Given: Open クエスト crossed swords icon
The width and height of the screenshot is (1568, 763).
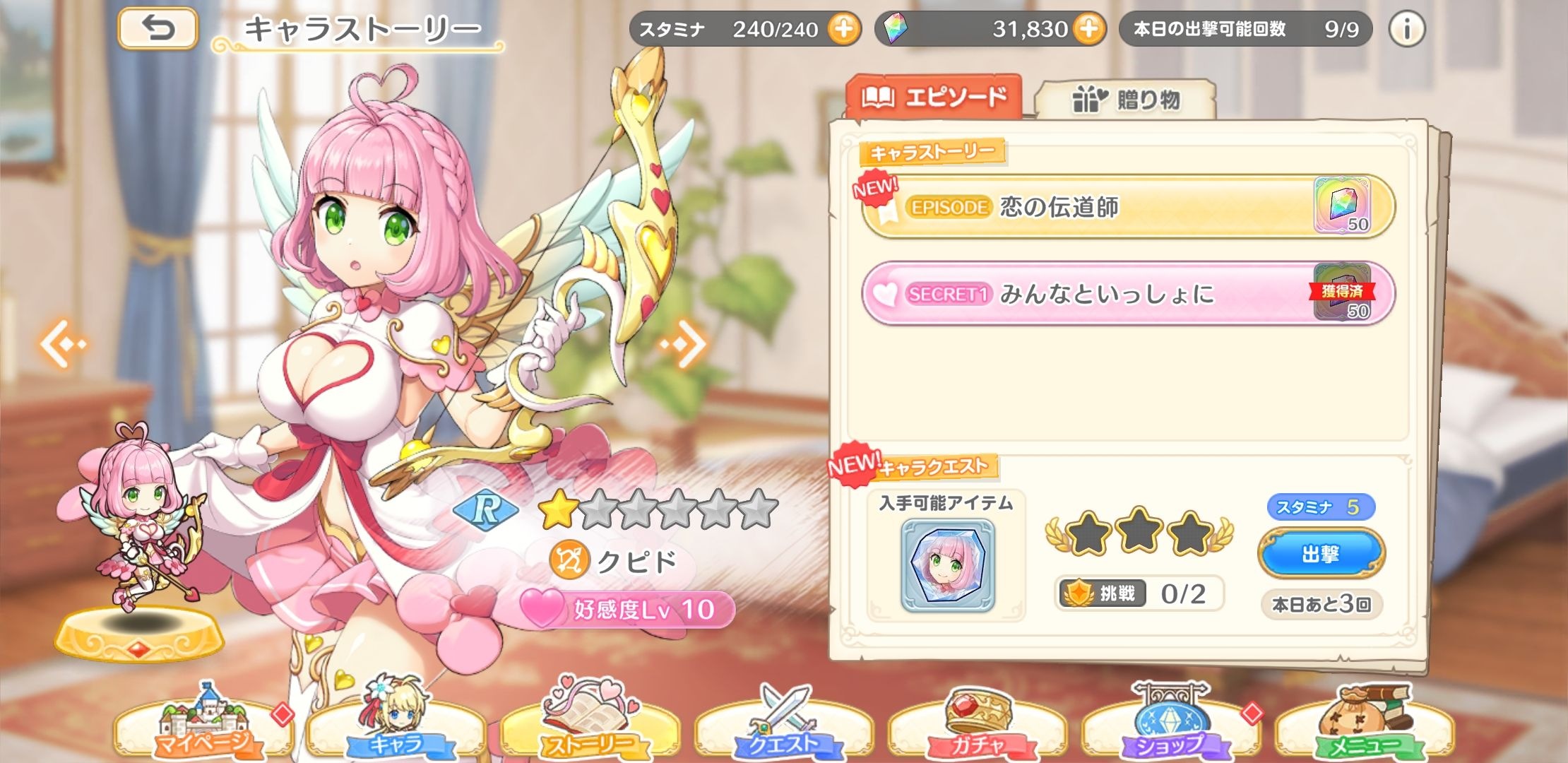Looking at the screenshot, I should point(784,721).
